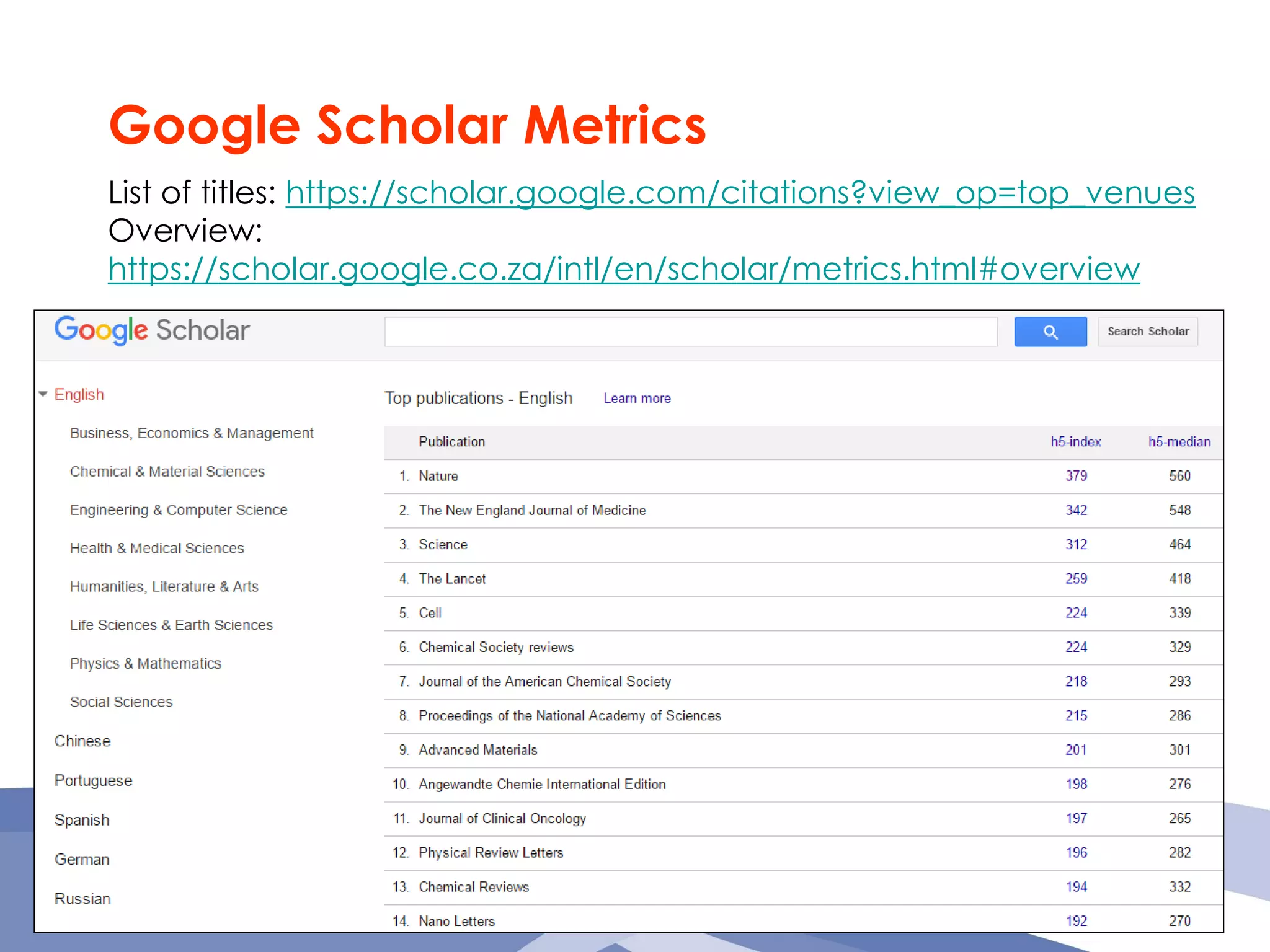Click 'Advanced Materials' publication name
This screenshot has width=1270, height=952.
tap(478, 750)
